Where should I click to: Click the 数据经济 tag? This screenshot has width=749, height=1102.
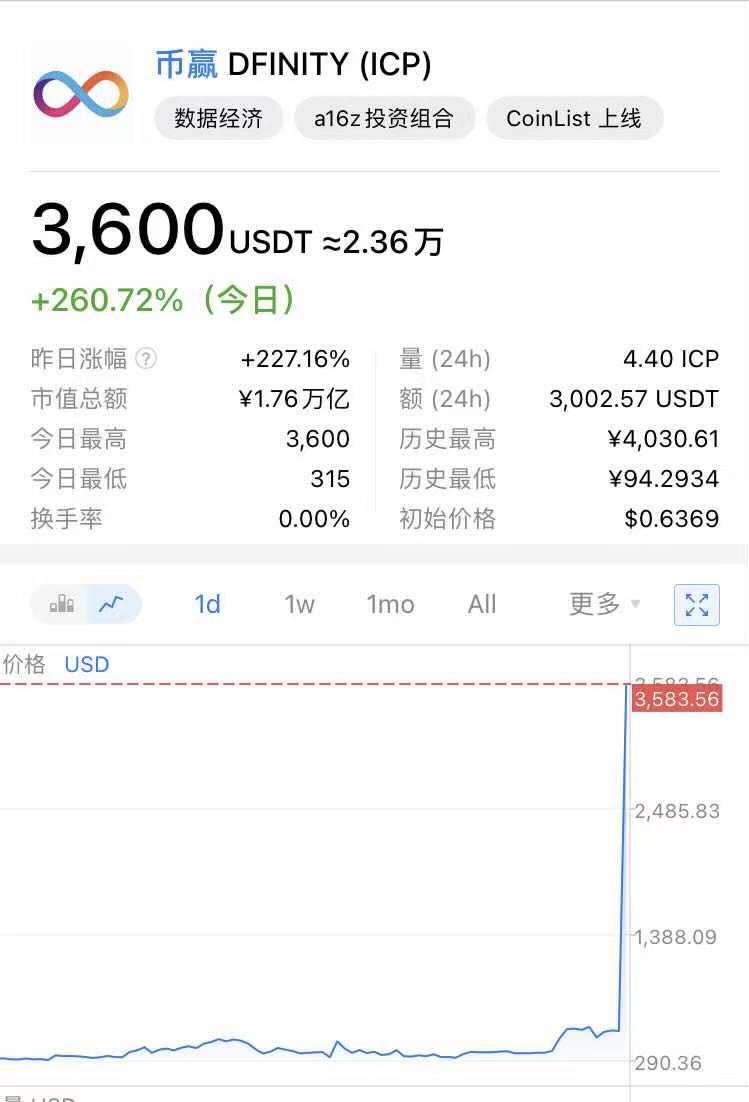tap(218, 118)
